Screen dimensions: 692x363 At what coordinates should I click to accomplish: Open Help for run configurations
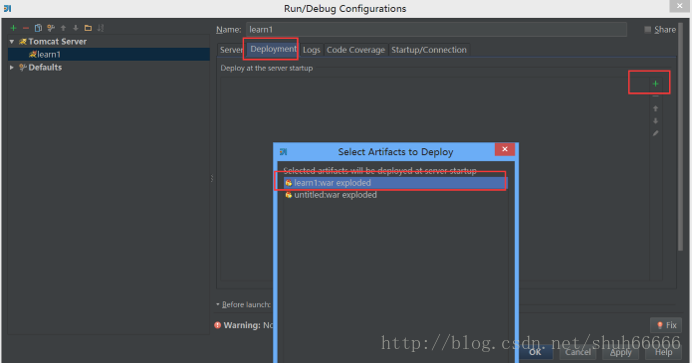click(663, 352)
